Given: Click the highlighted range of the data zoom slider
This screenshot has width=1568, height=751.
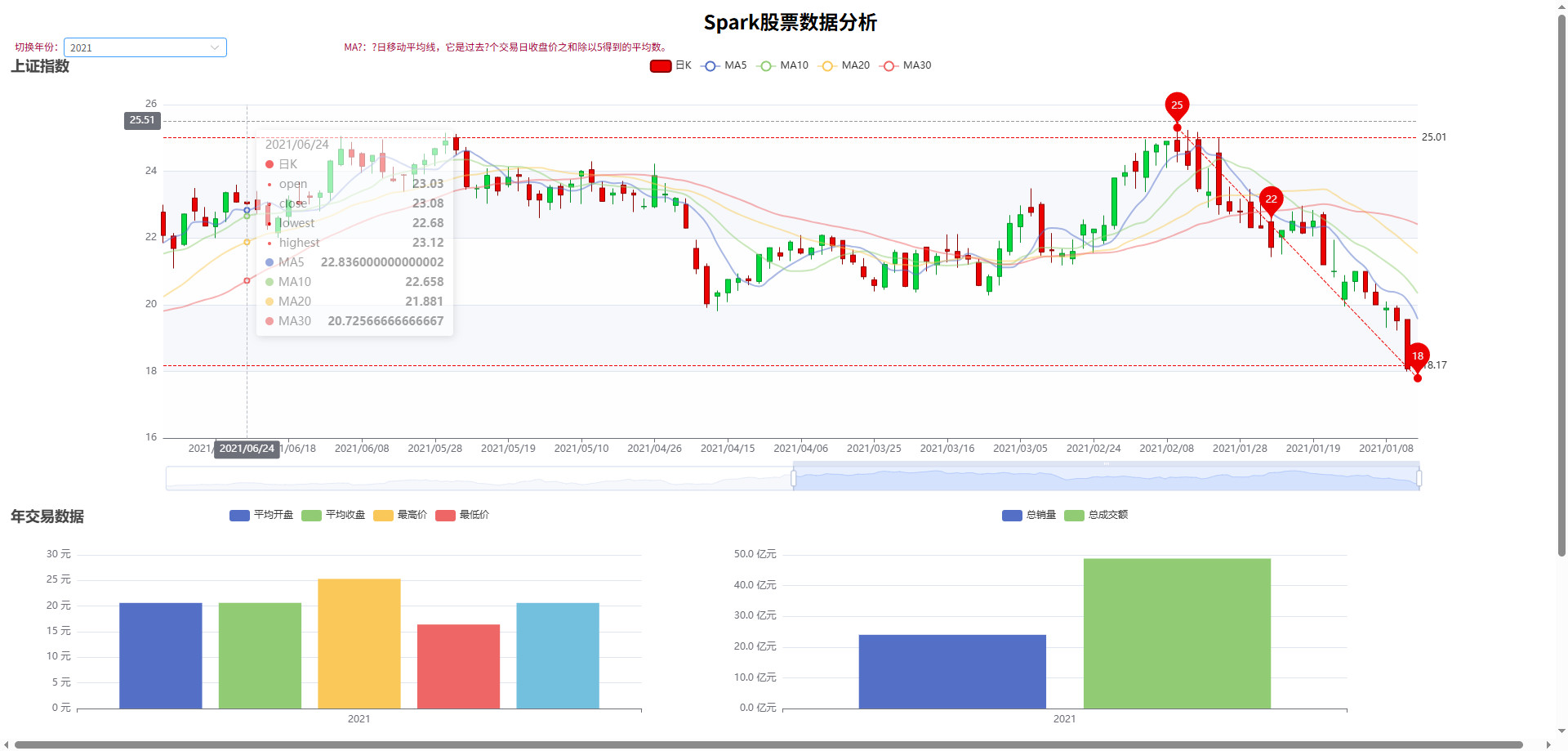Looking at the screenshot, I should click(1107, 478).
